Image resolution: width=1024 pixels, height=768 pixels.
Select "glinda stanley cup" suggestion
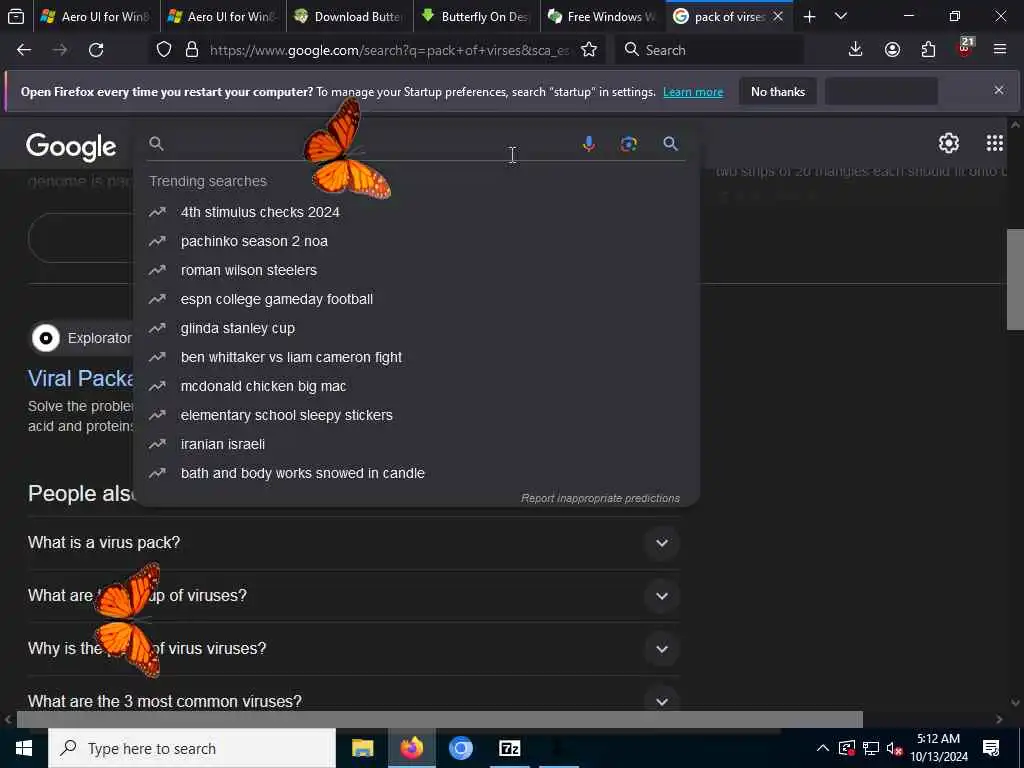[416, 328]
